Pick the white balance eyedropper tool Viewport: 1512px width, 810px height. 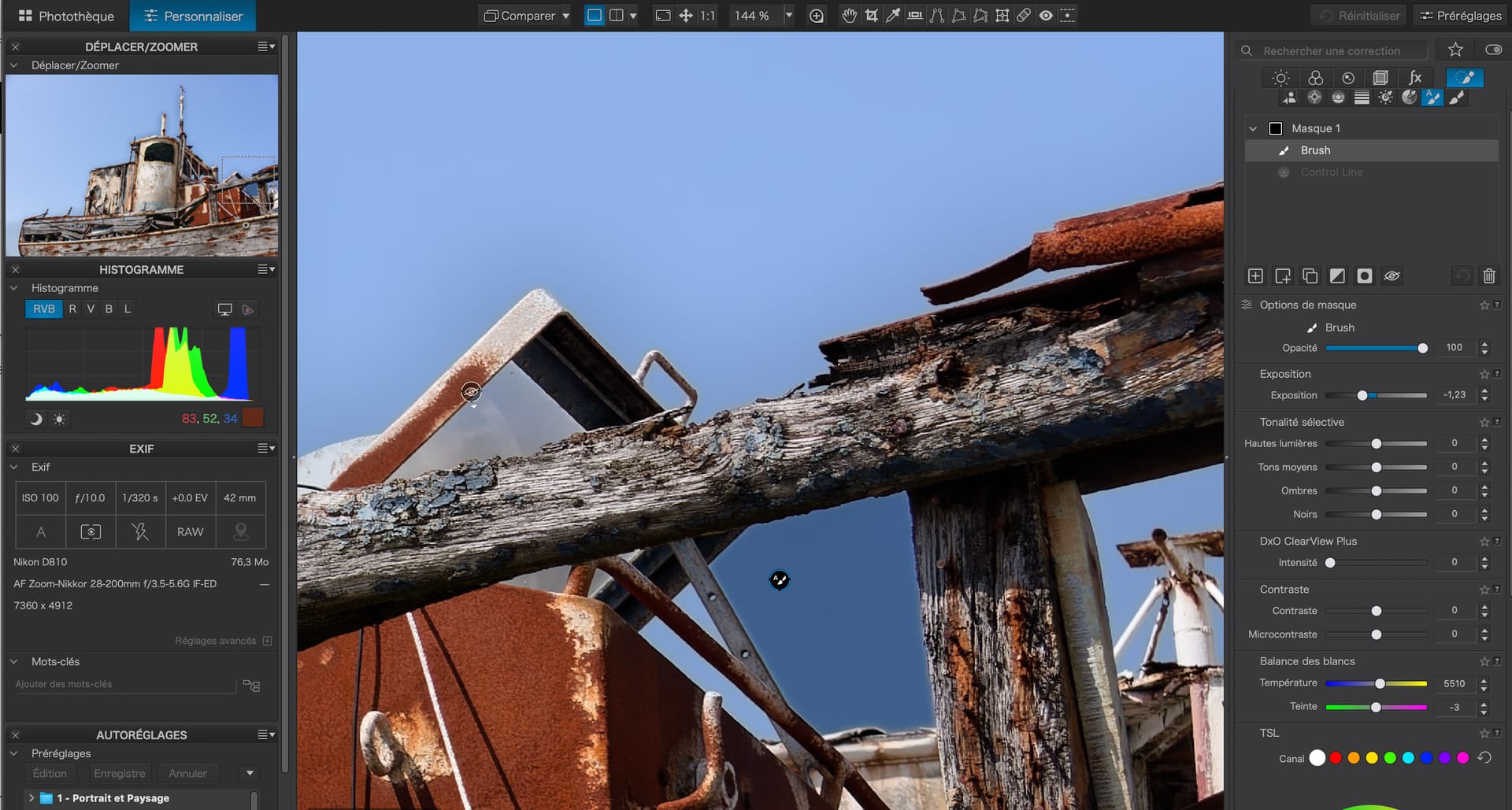point(893,16)
